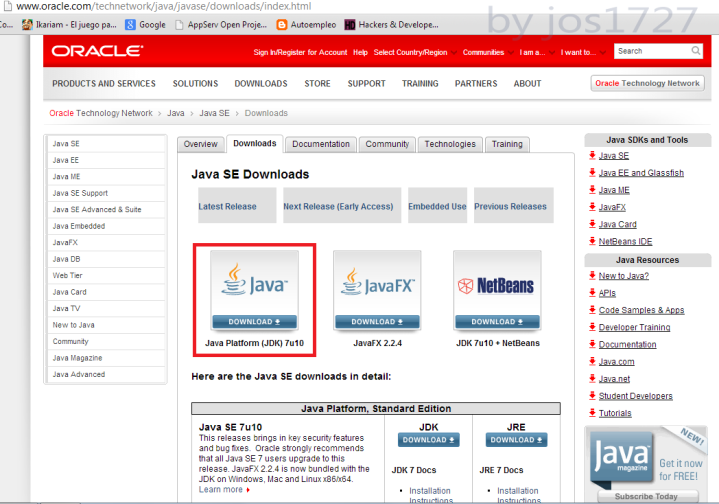This screenshot has width=719, height=504.
Task: Click the Java Platform (JDK) 7u10 Download button
Action: pyautogui.click(x=254, y=322)
